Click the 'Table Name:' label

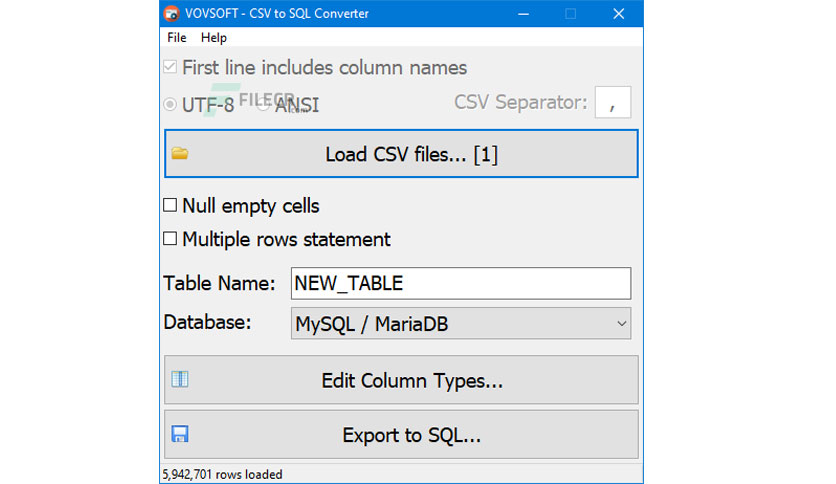click(x=219, y=283)
